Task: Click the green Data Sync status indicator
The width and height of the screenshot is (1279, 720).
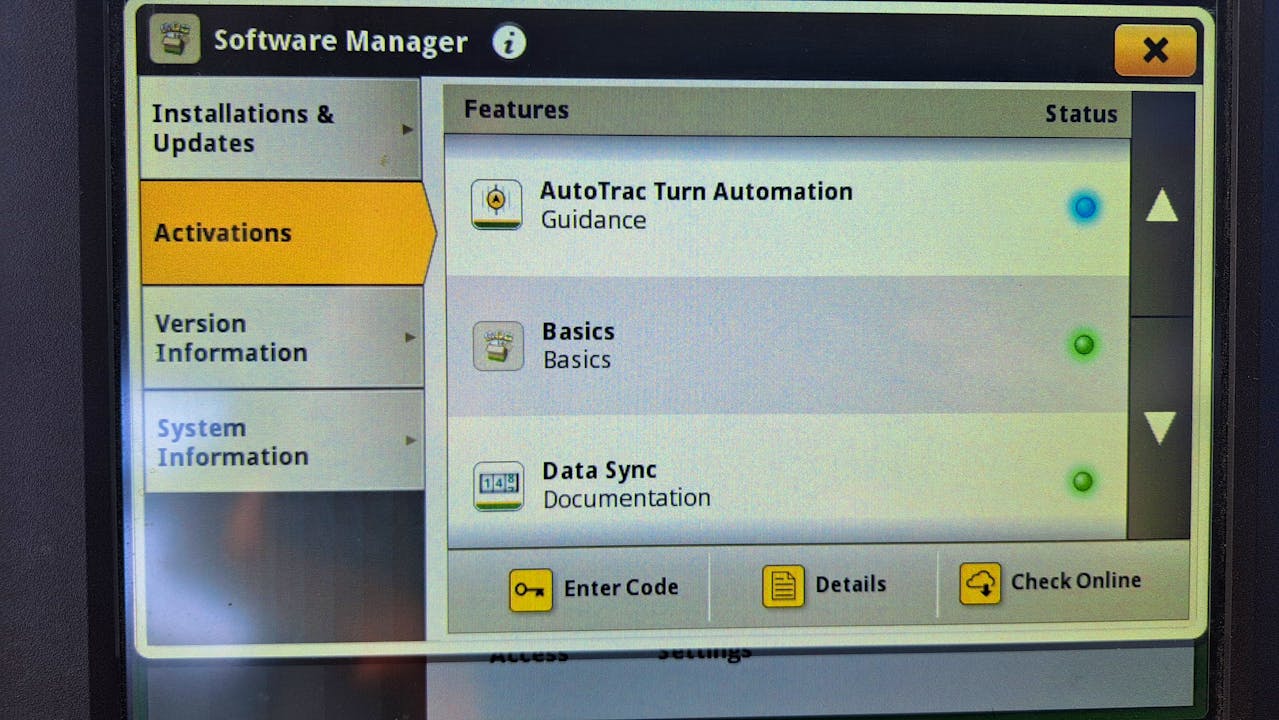Action: pyautogui.click(x=1082, y=482)
